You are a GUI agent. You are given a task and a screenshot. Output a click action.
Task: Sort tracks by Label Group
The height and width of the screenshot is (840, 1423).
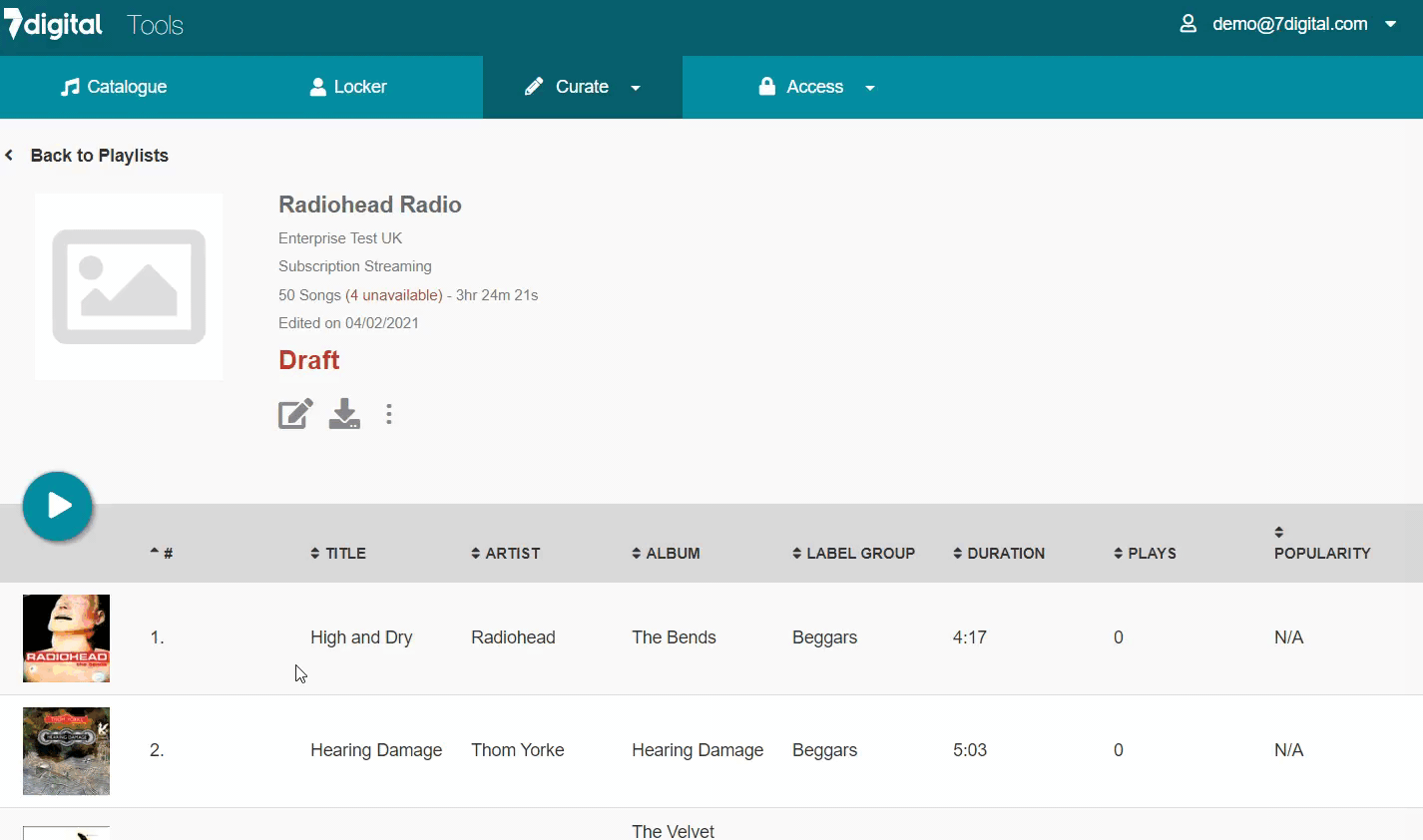tap(853, 553)
